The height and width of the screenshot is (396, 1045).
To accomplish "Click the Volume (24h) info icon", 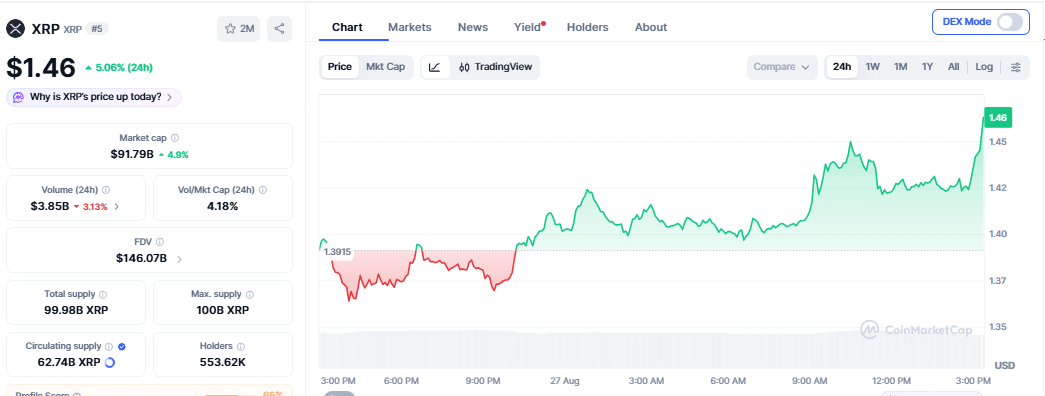I will point(106,190).
